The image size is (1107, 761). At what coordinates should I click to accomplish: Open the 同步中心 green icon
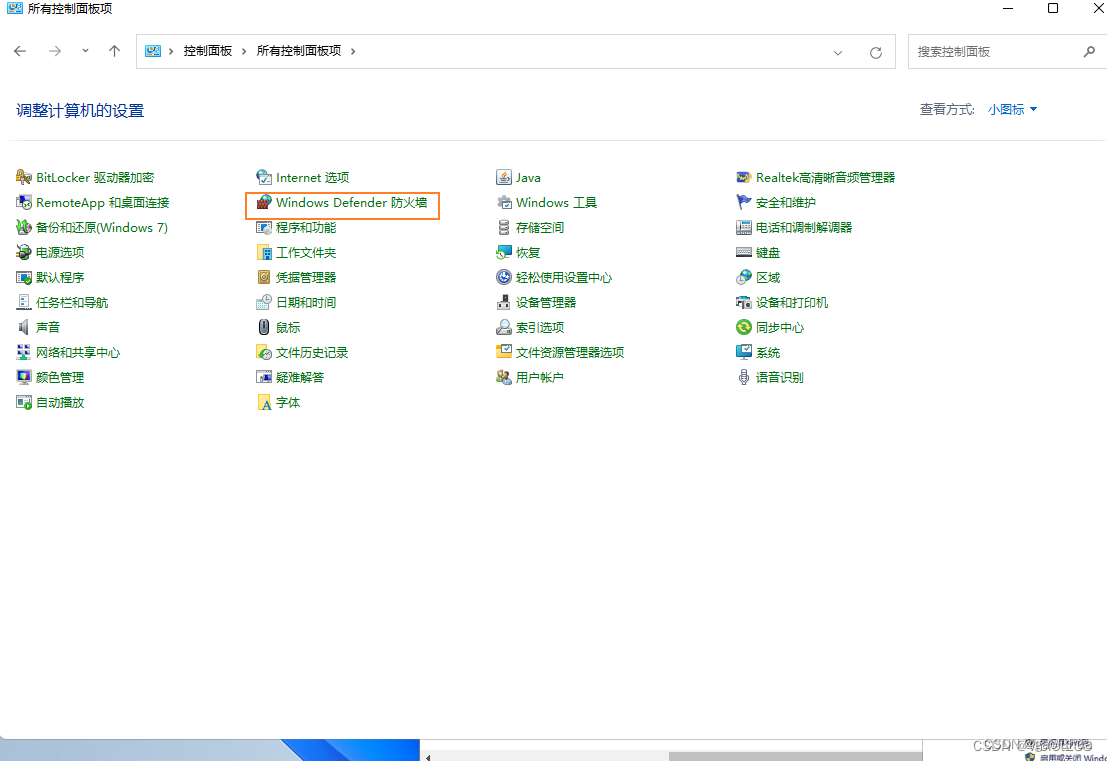click(743, 328)
